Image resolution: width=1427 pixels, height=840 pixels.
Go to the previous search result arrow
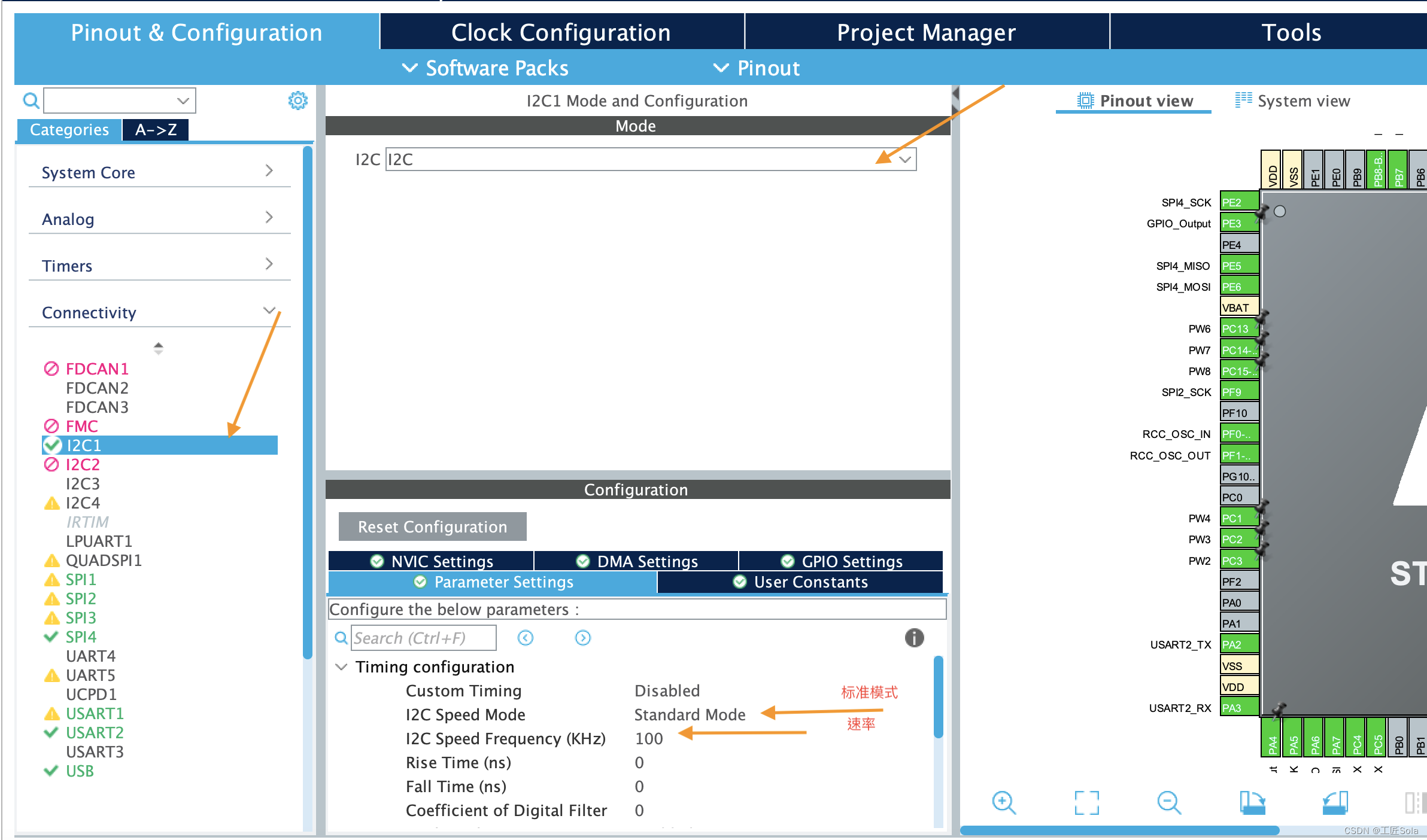(x=525, y=638)
